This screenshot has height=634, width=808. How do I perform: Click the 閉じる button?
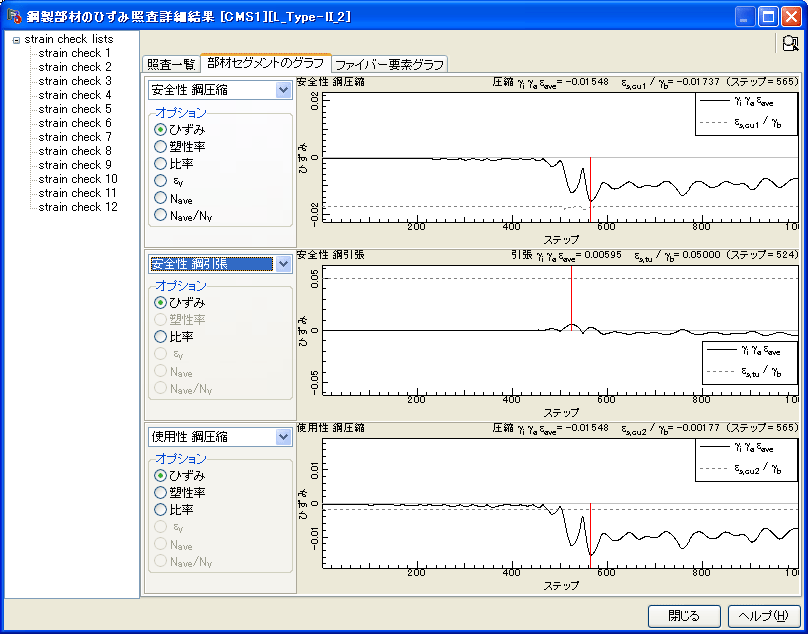684,615
